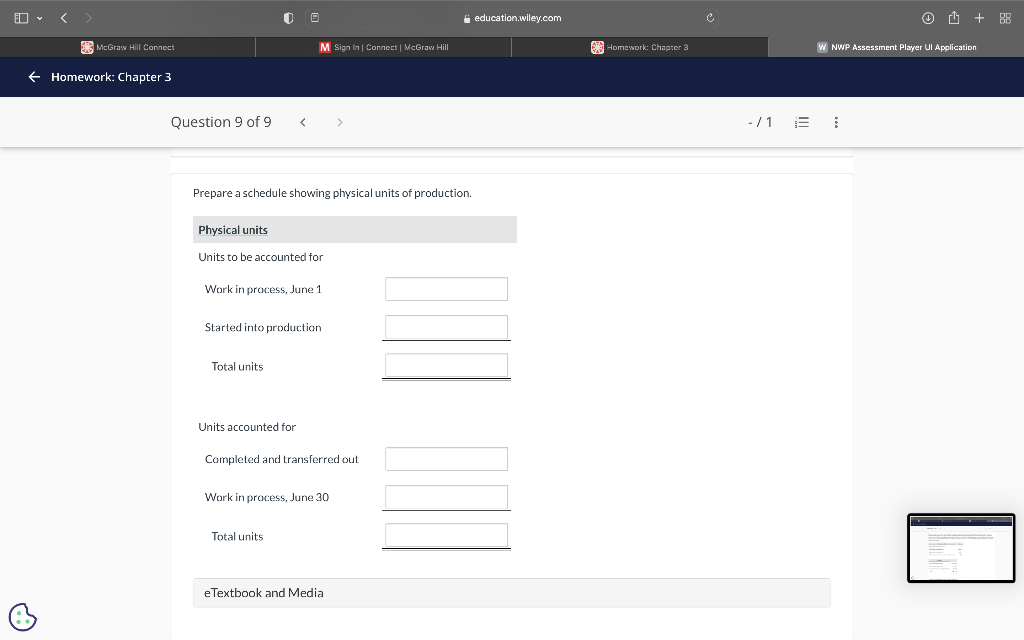
Task: Open the Reader view icon
Action: point(315,18)
